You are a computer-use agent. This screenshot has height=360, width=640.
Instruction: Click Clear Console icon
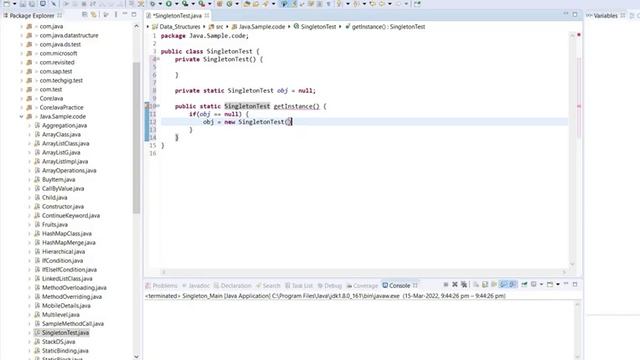[476, 284]
